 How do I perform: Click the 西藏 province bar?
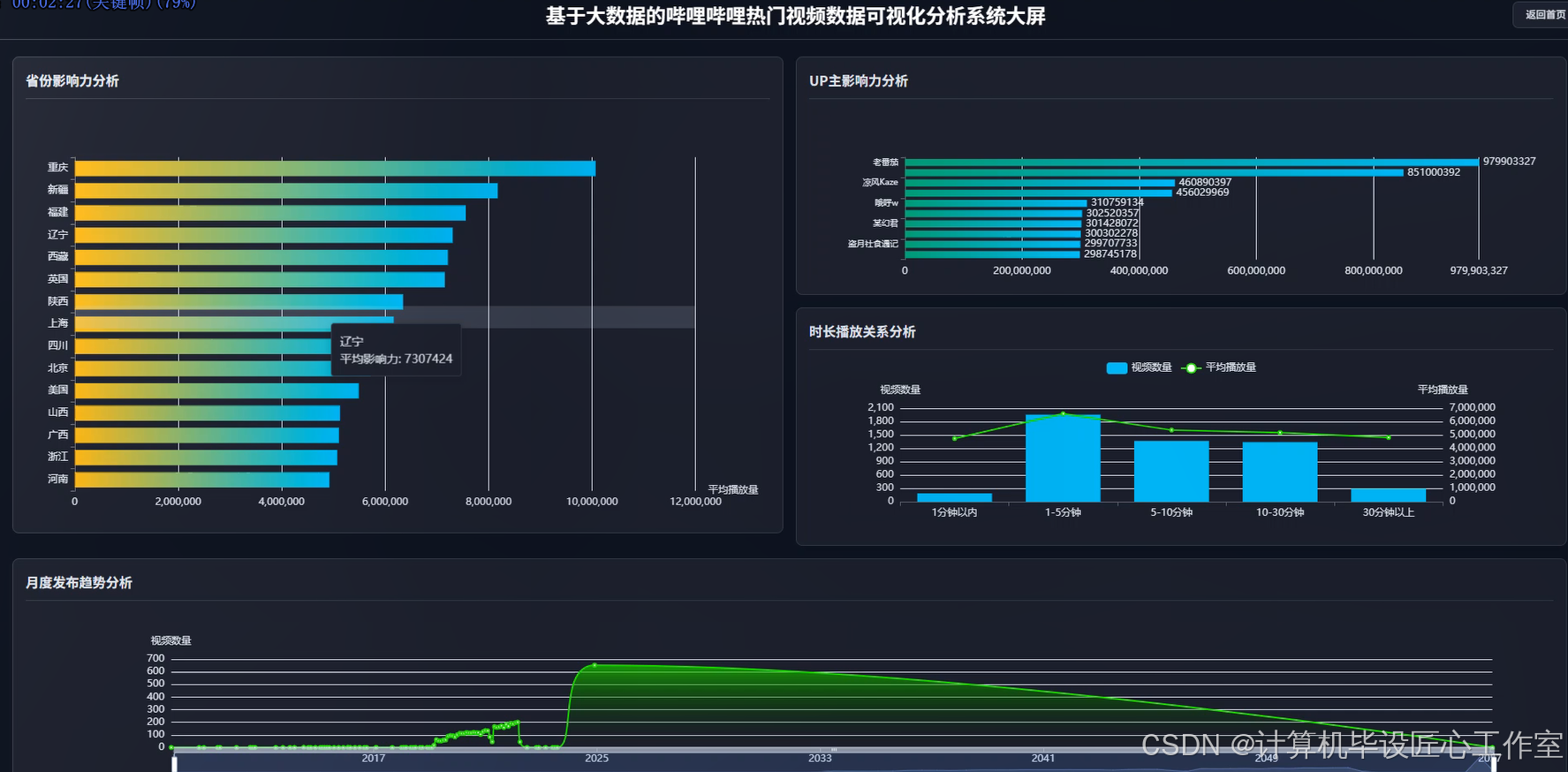(x=261, y=257)
